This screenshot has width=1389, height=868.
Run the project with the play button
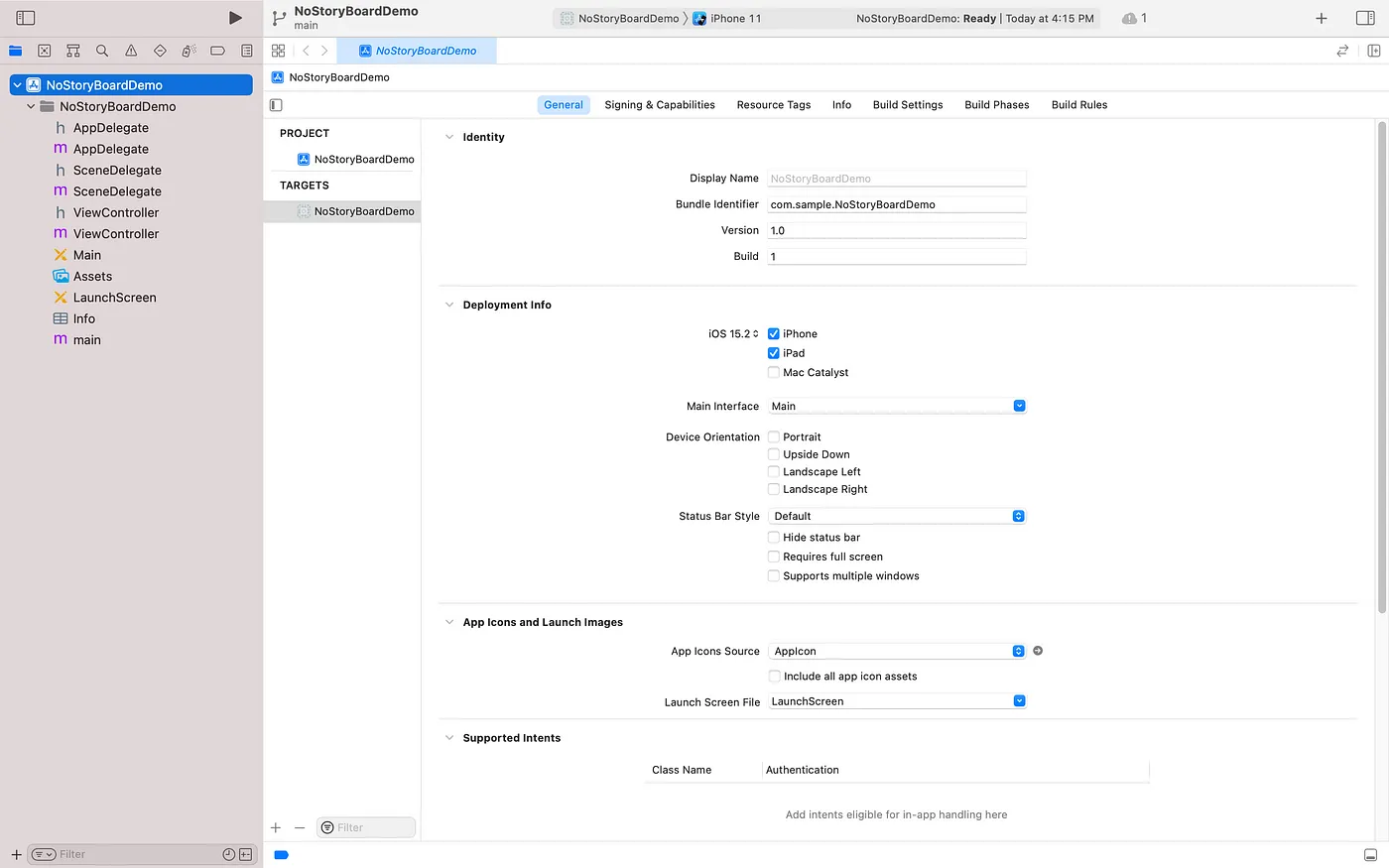pos(235,18)
